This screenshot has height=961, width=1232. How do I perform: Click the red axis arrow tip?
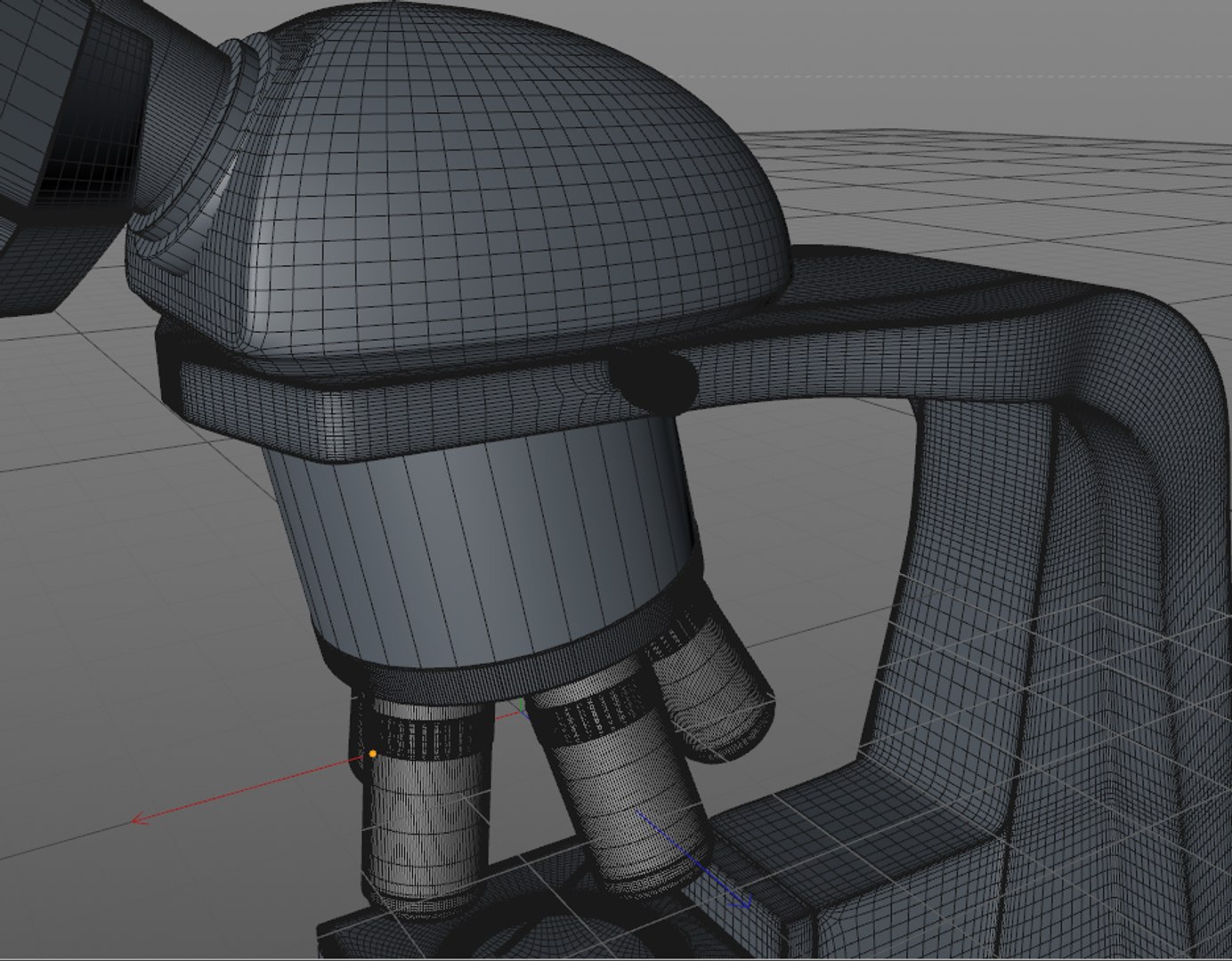pyautogui.click(x=138, y=820)
